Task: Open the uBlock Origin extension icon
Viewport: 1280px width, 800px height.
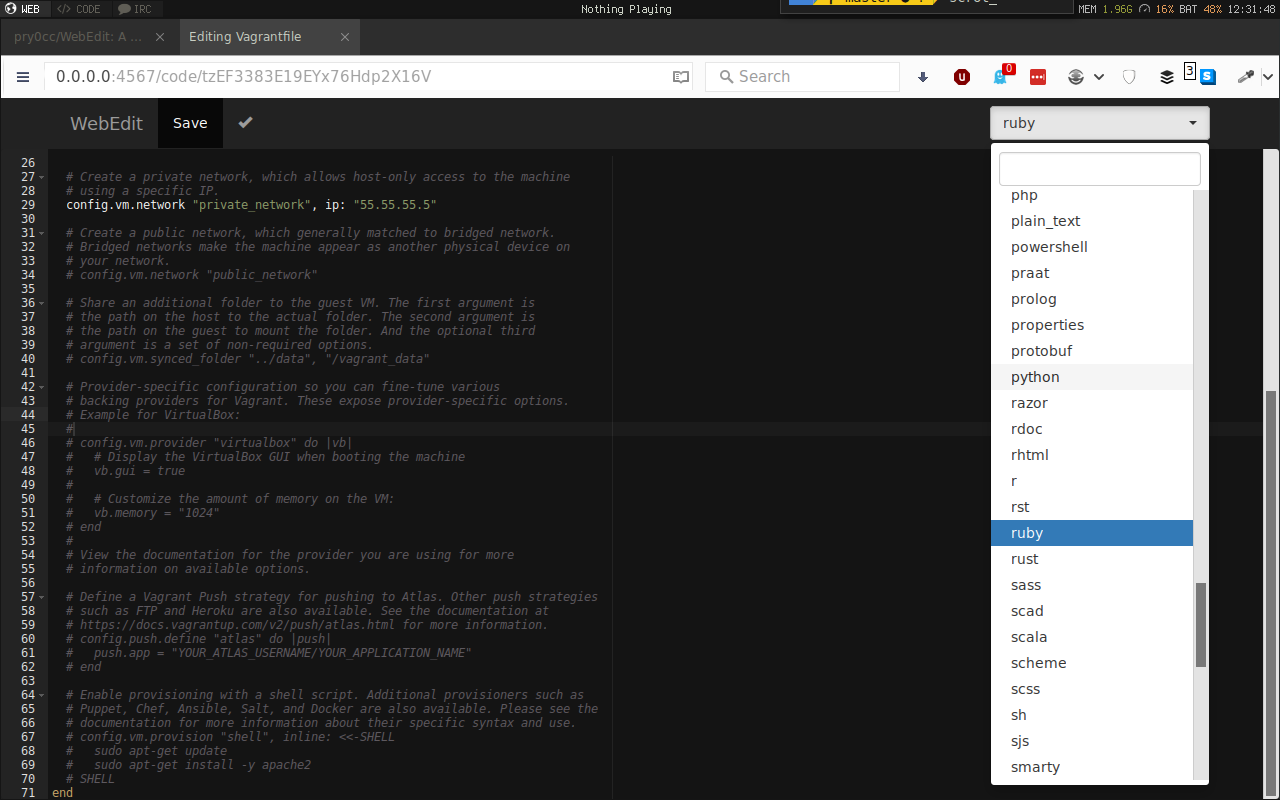Action: (x=962, y=77)
